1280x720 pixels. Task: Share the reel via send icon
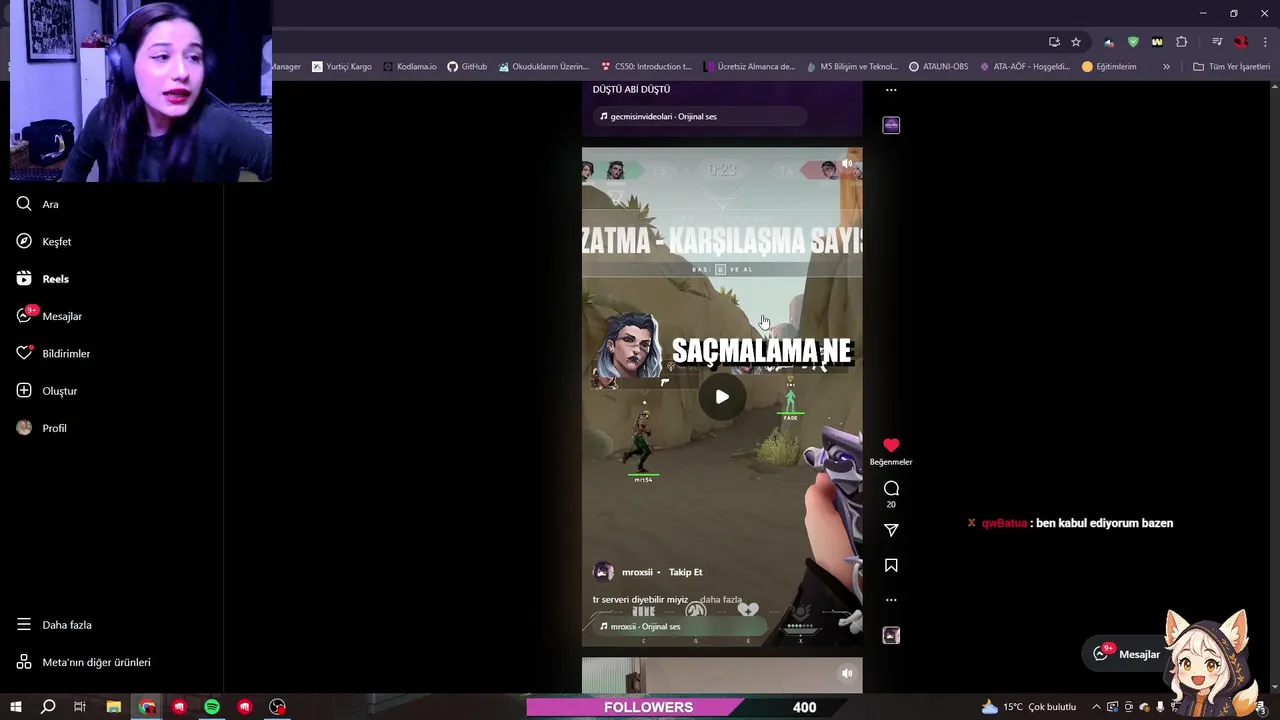point(891,530)
